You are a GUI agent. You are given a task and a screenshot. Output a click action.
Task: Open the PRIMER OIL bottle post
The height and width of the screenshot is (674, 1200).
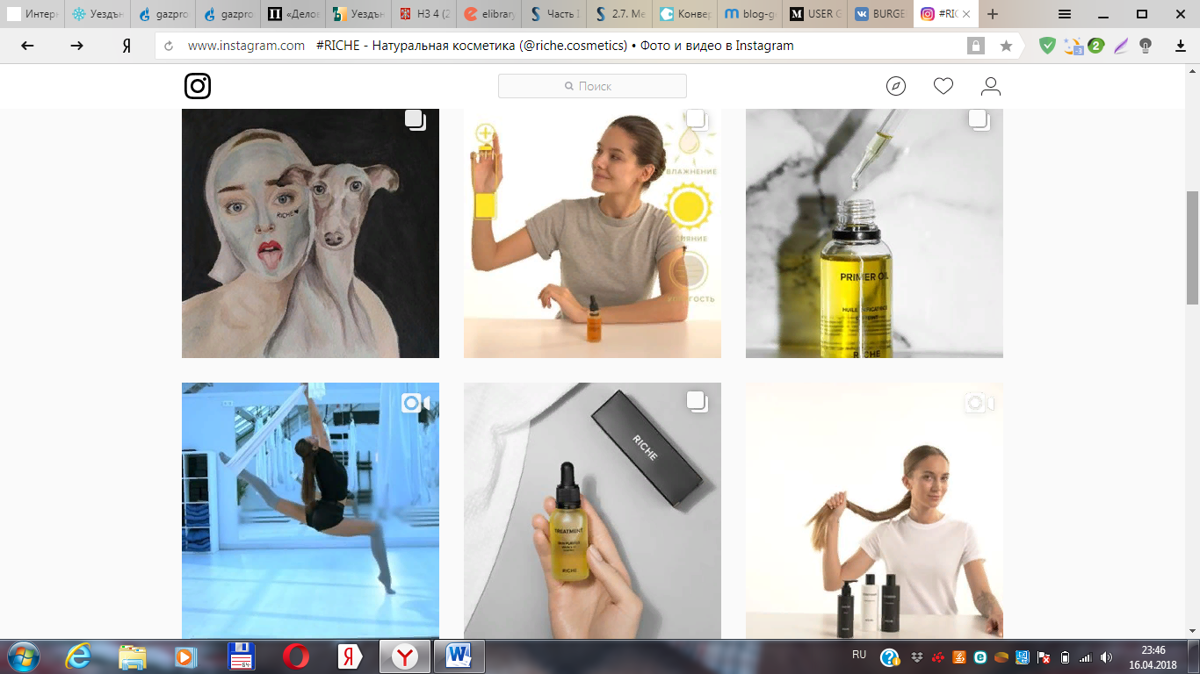tap(874, 233)
